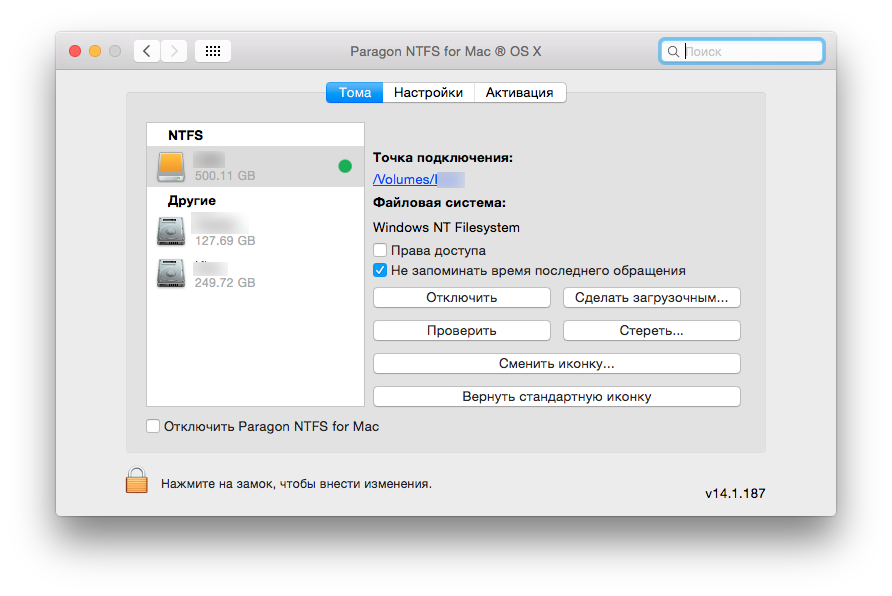Click the green mounted status dot
The width and height of the screenshot is (892, 596).
345,167
